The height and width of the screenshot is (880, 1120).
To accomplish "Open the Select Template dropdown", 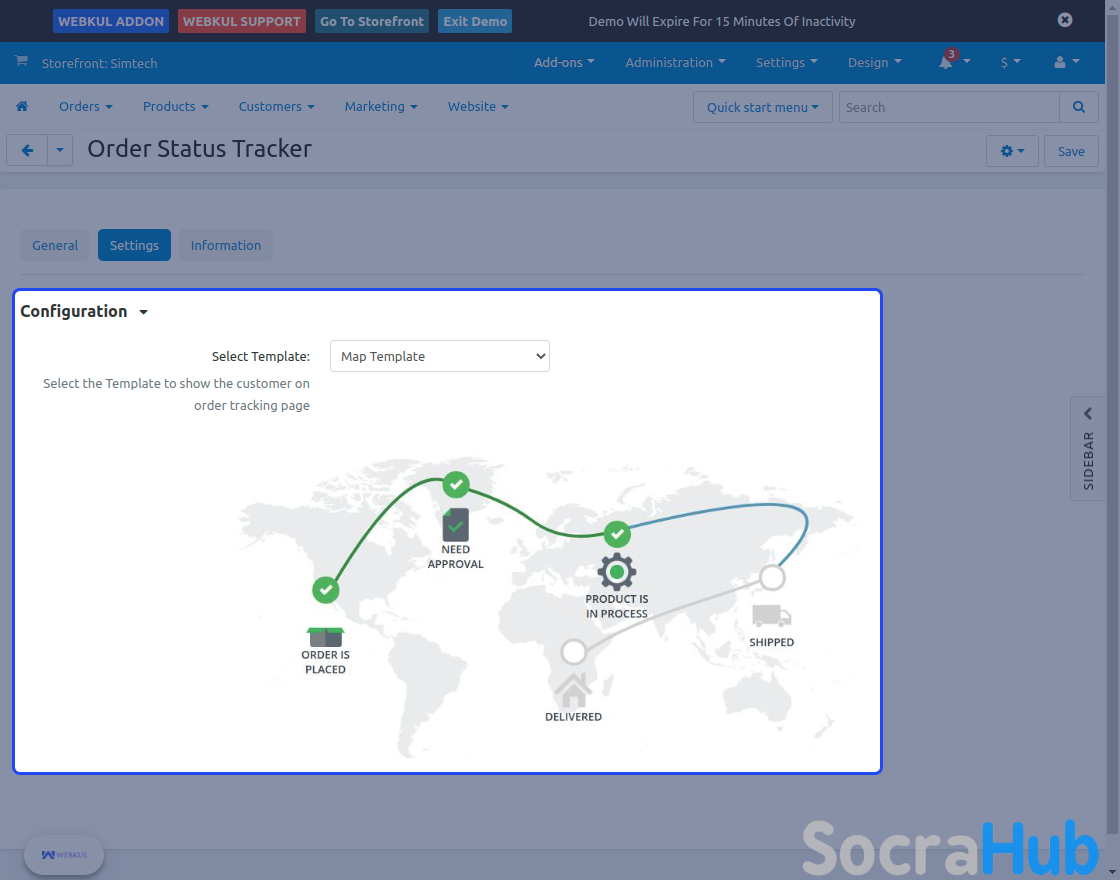I will click(440, 356).
